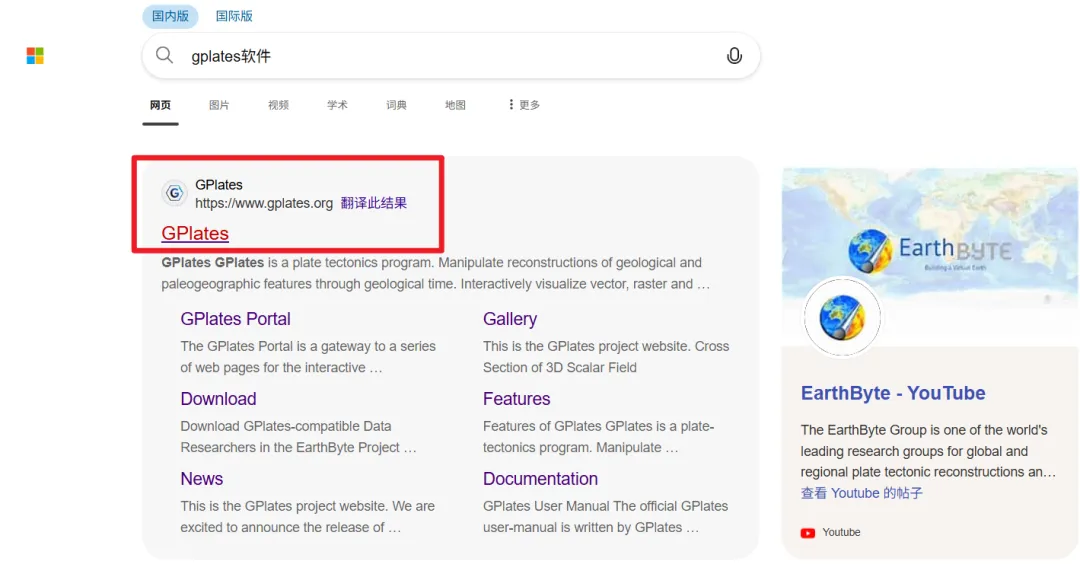Click the search magnifier icon

[164, 55]
